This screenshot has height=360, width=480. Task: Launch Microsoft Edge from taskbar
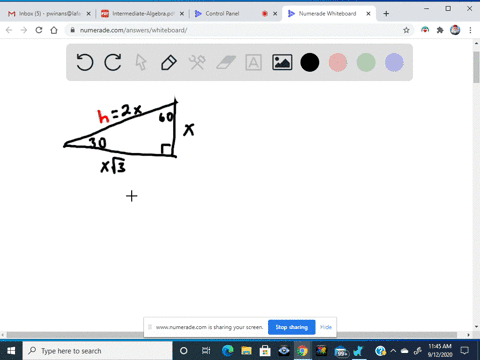point(228,351)
